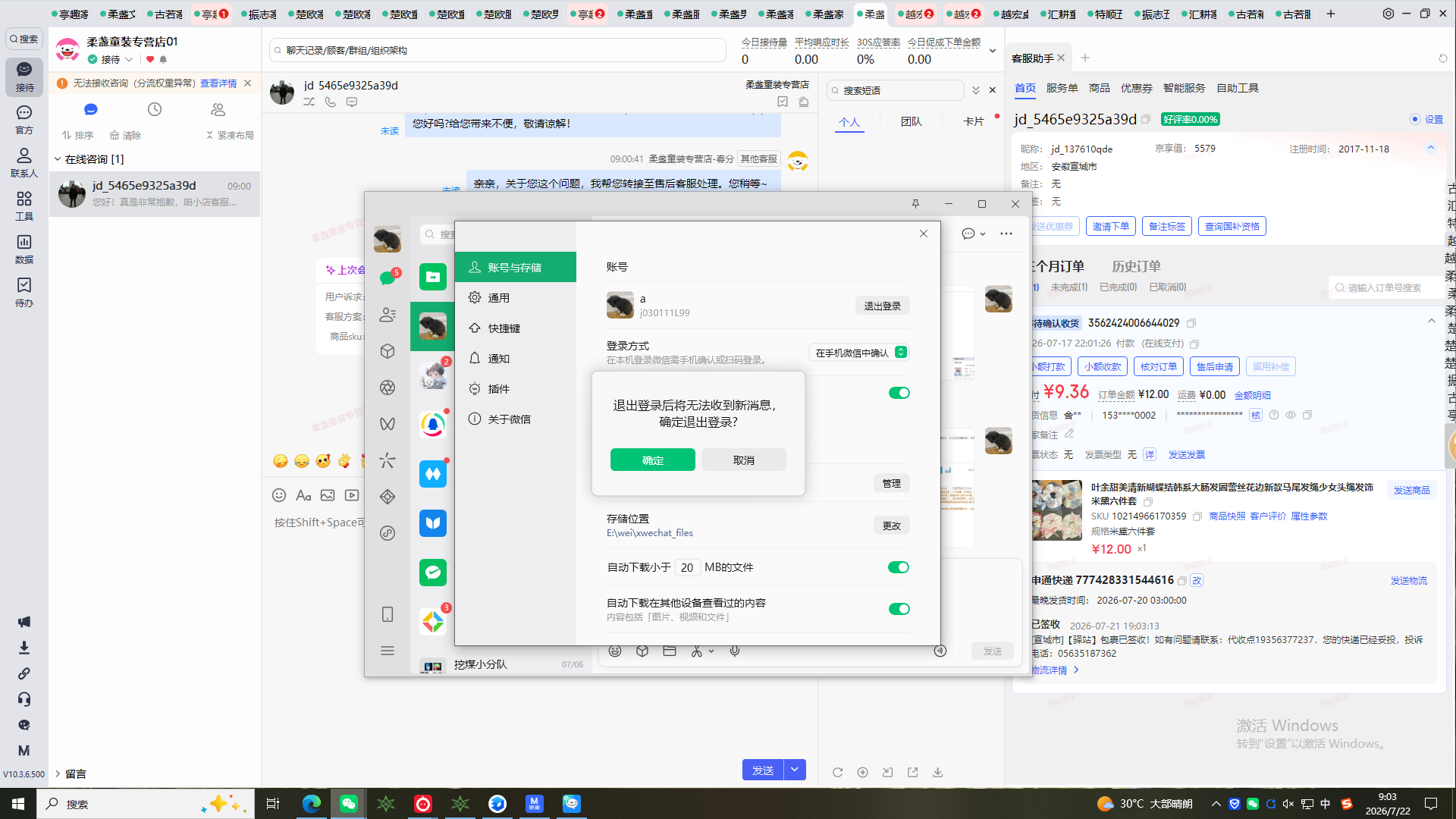Click the headset icon in left sidebar
1456x819 pixels.
pos(24,699)
